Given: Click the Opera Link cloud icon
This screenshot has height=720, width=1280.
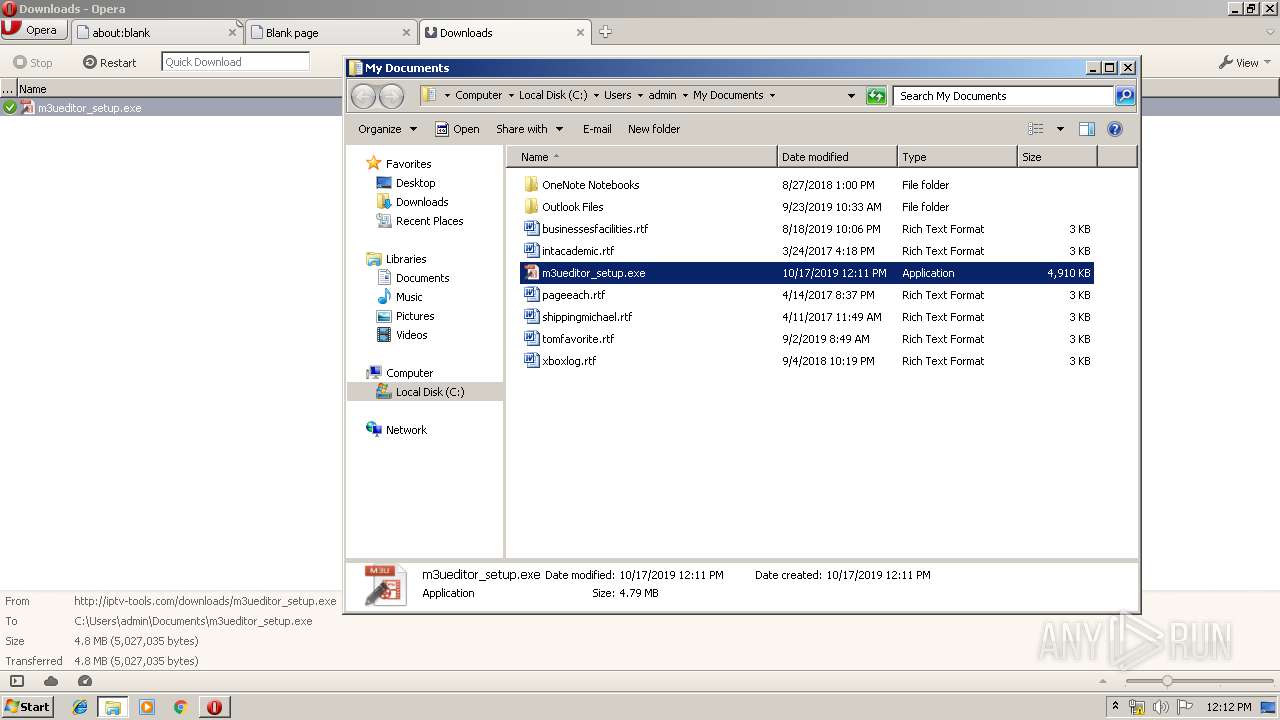Looking at the screenshot, I should pos(50,681).
